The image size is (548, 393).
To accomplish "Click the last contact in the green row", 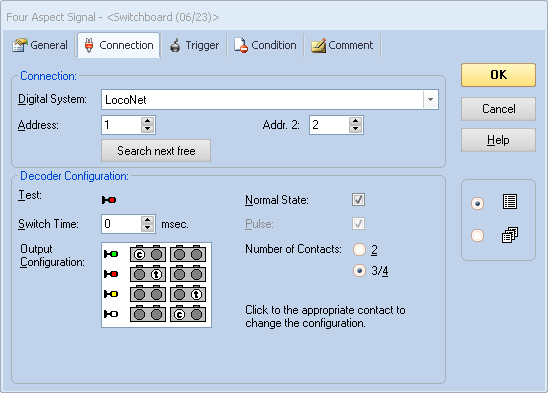I will (x=196, y=255).
